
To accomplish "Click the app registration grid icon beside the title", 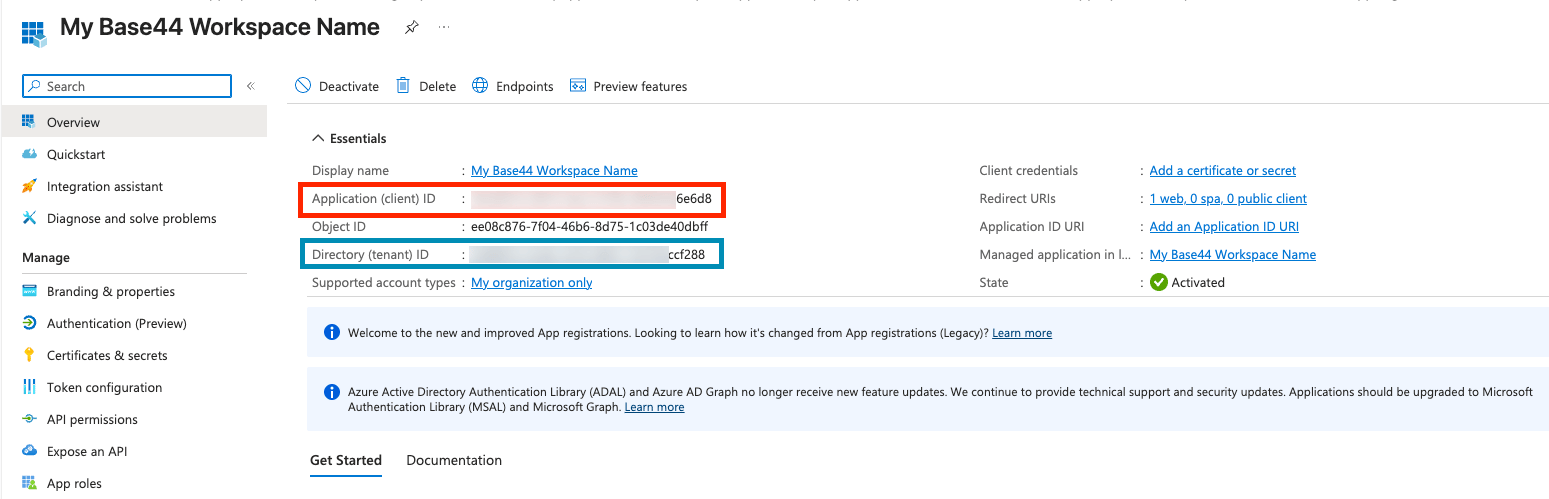I will click(35, 32).
